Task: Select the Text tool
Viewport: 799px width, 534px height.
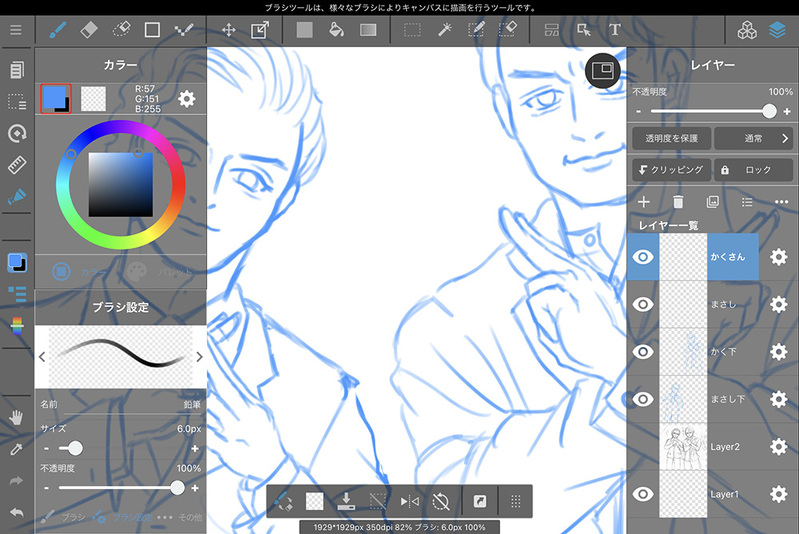Action: tap(615, 30)
